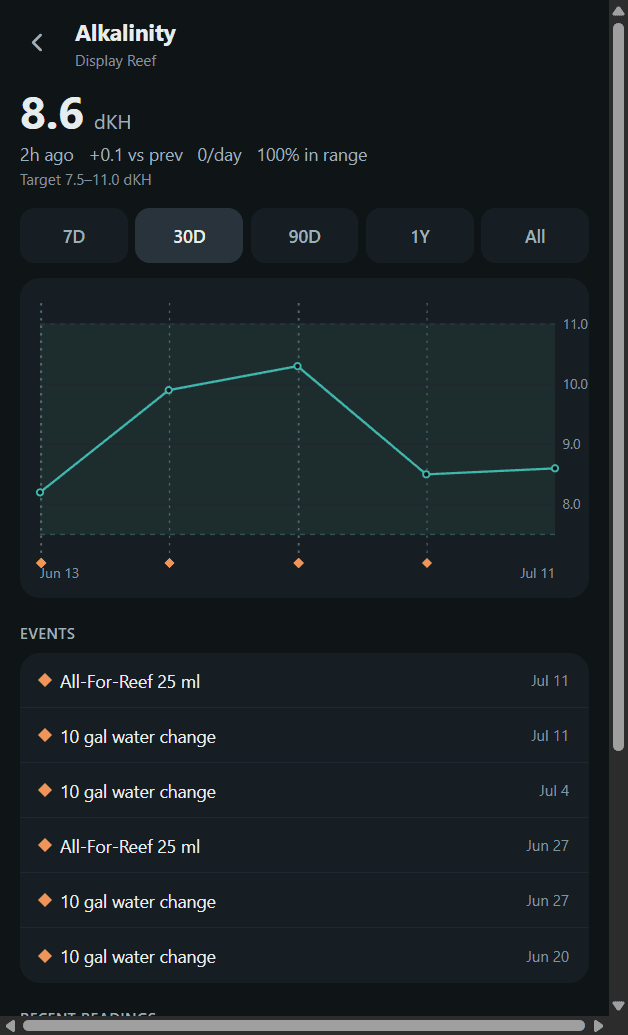This screenshot has height=1035, width=628.
Task: Click the 100% in range statistic
Action: pyautogui.click(x=312, y=155)
